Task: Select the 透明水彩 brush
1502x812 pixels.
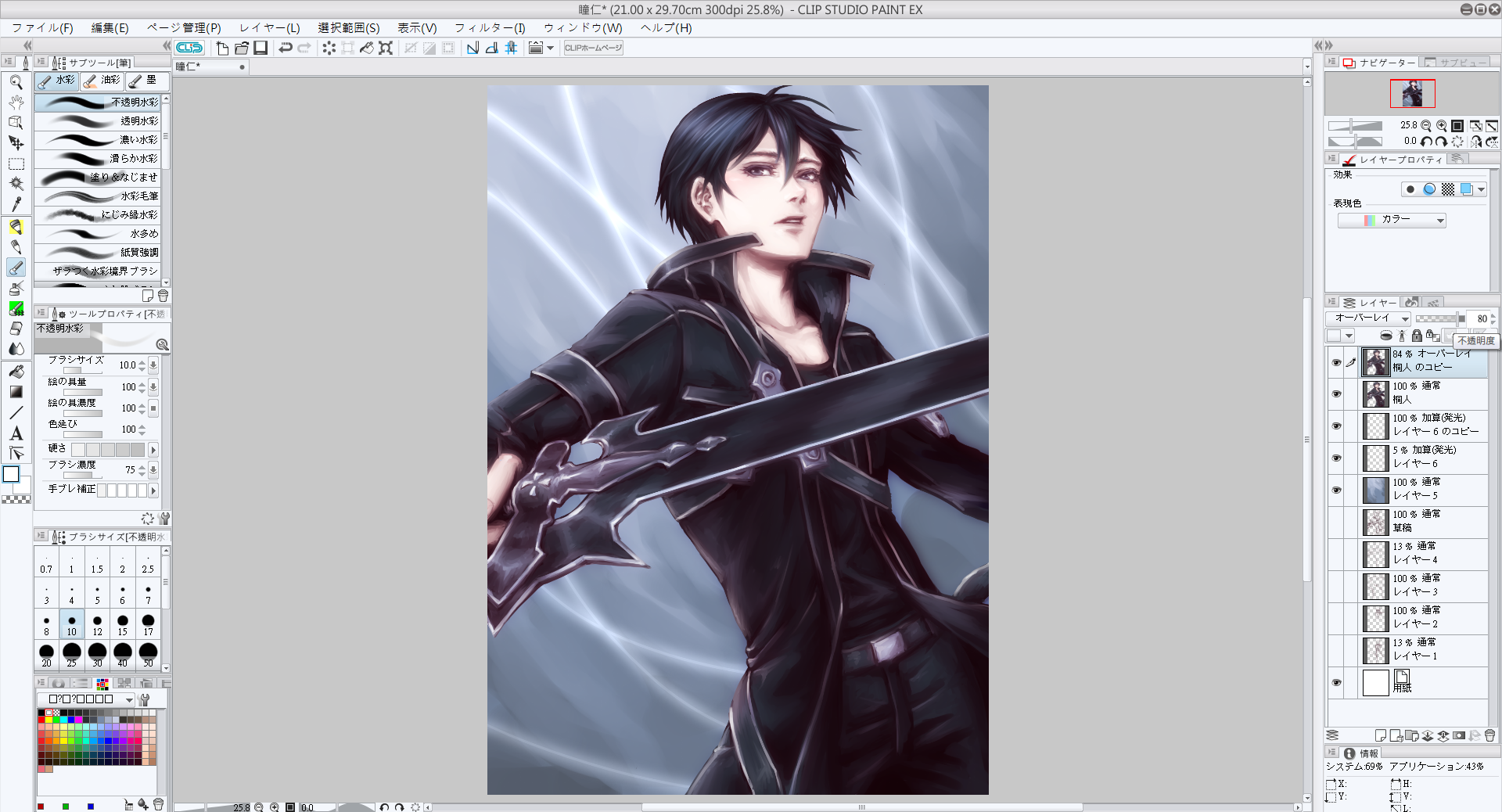Action: [98, 120]
